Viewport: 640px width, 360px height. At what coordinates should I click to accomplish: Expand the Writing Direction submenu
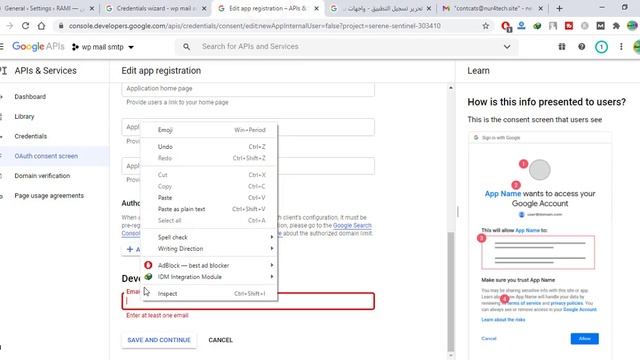pos(209,249)
